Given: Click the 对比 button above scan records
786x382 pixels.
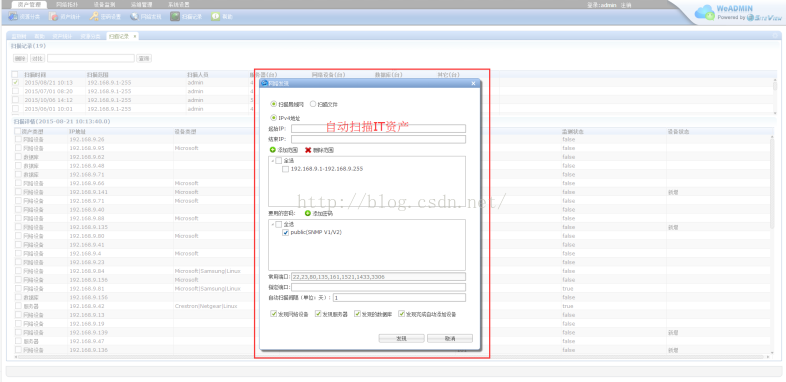Looking at the screenshot, I should pyautogui.click(x=37, y=59).
